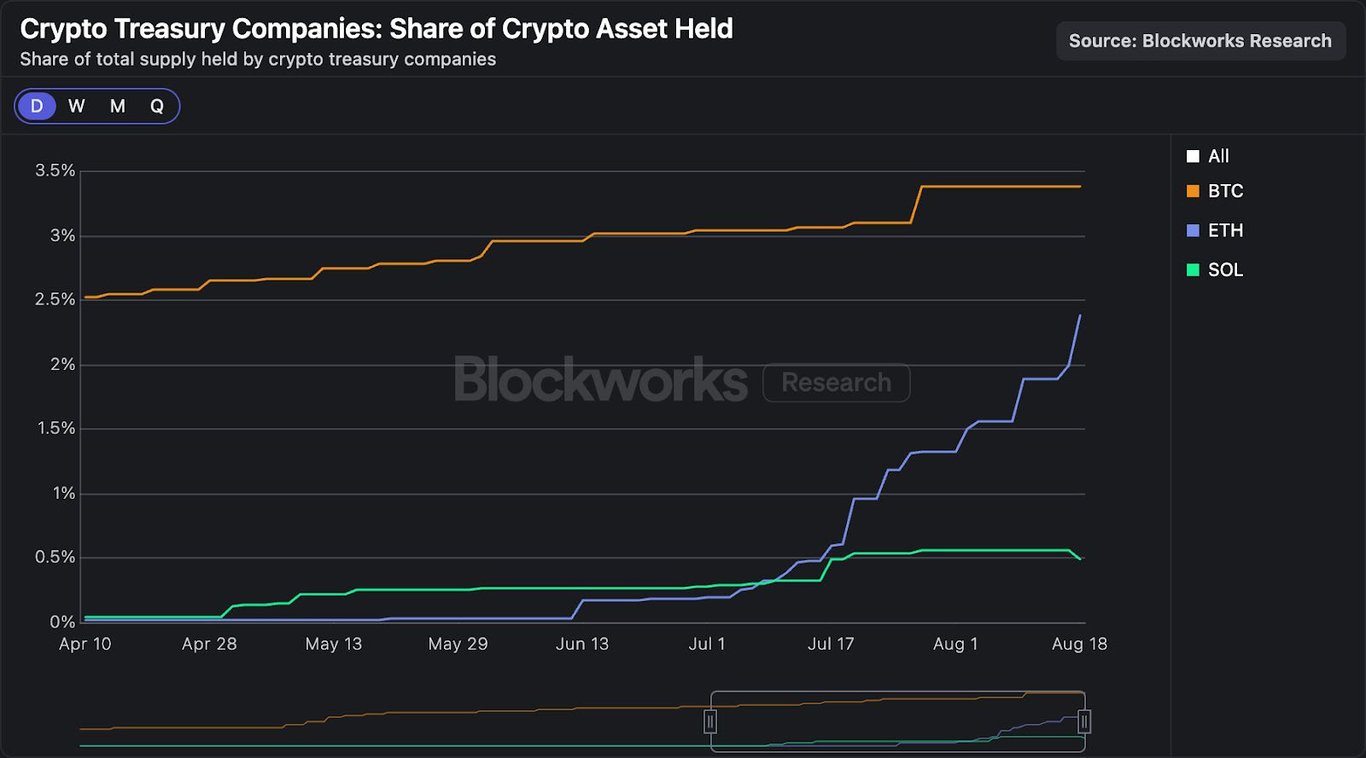
Task: Click the Apr 28 x-axis label
Action: (x=209, y=644)
